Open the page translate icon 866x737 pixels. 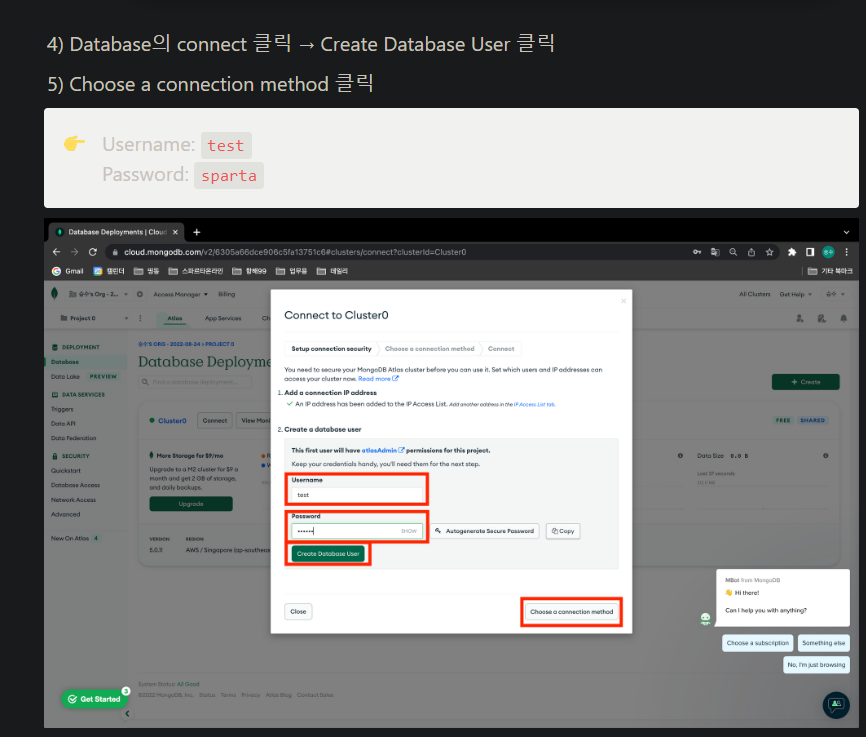point(715,252)
